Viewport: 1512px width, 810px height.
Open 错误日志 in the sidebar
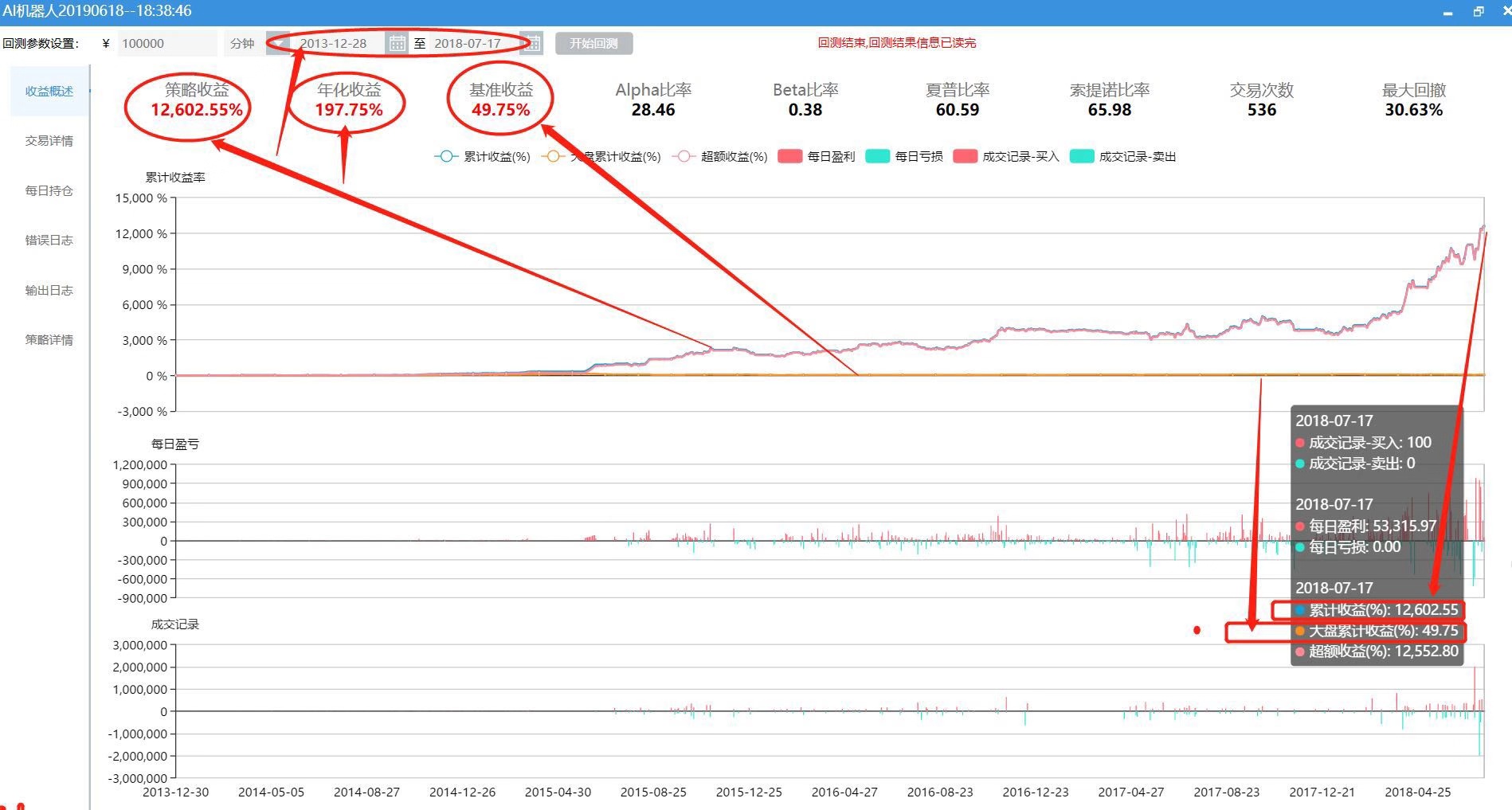coord(49,240)
